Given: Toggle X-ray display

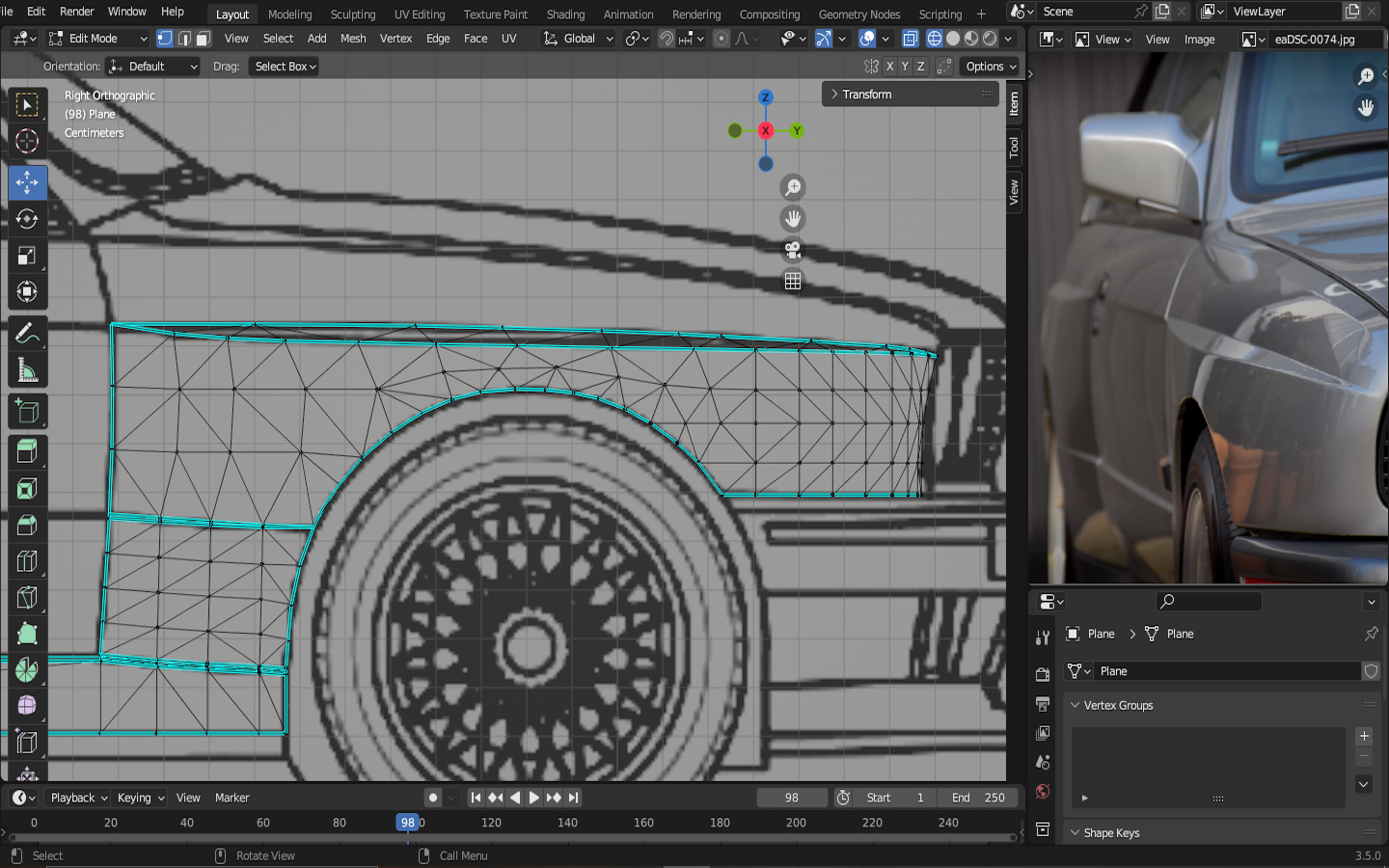Looking at the screenshot, I should 910,39.
